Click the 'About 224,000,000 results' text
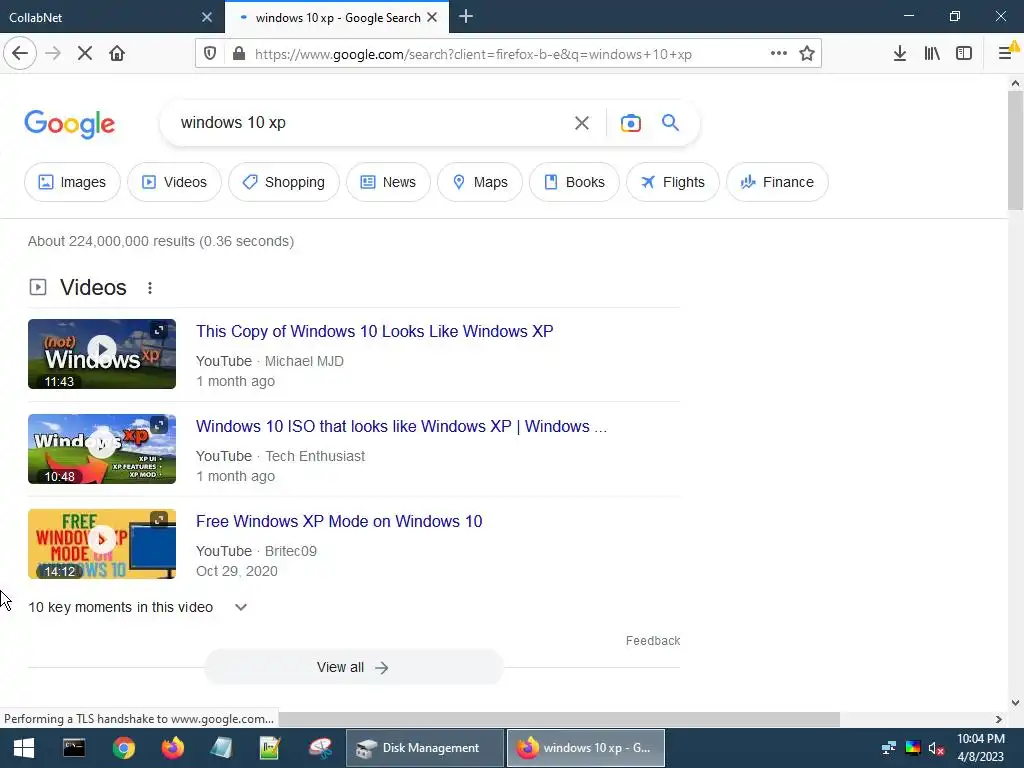 161,241
